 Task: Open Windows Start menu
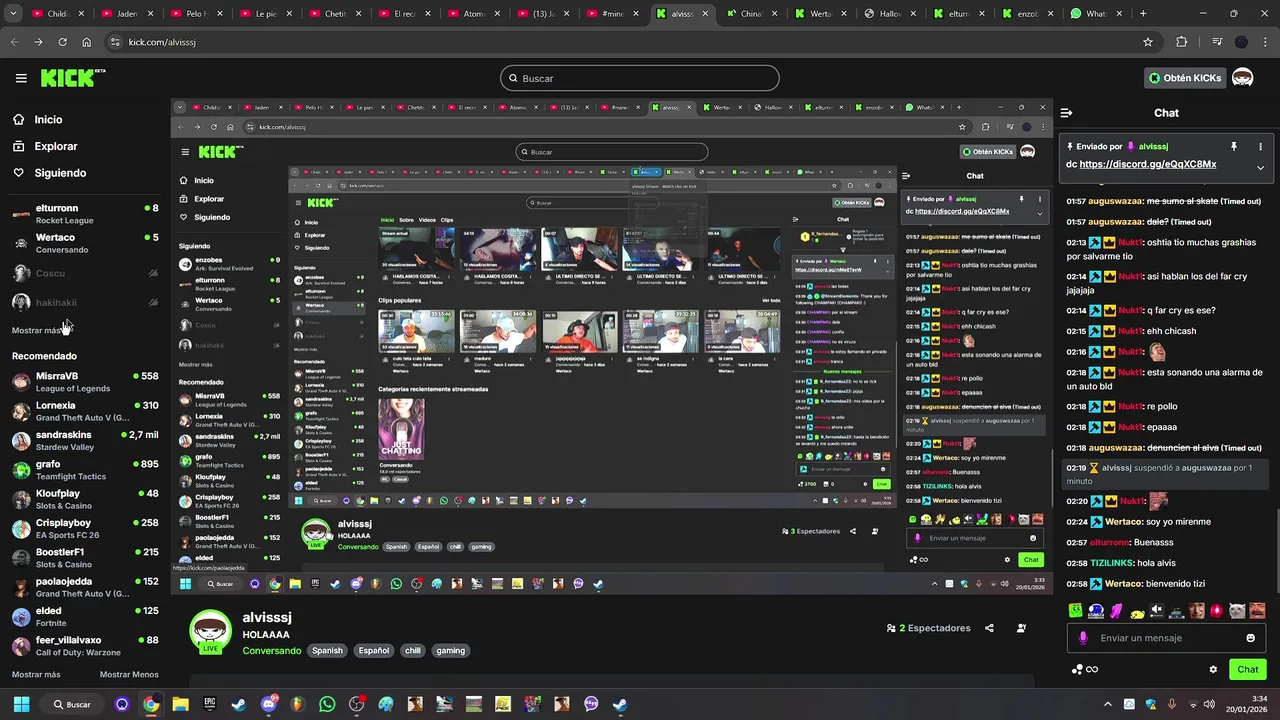(21, 704)
